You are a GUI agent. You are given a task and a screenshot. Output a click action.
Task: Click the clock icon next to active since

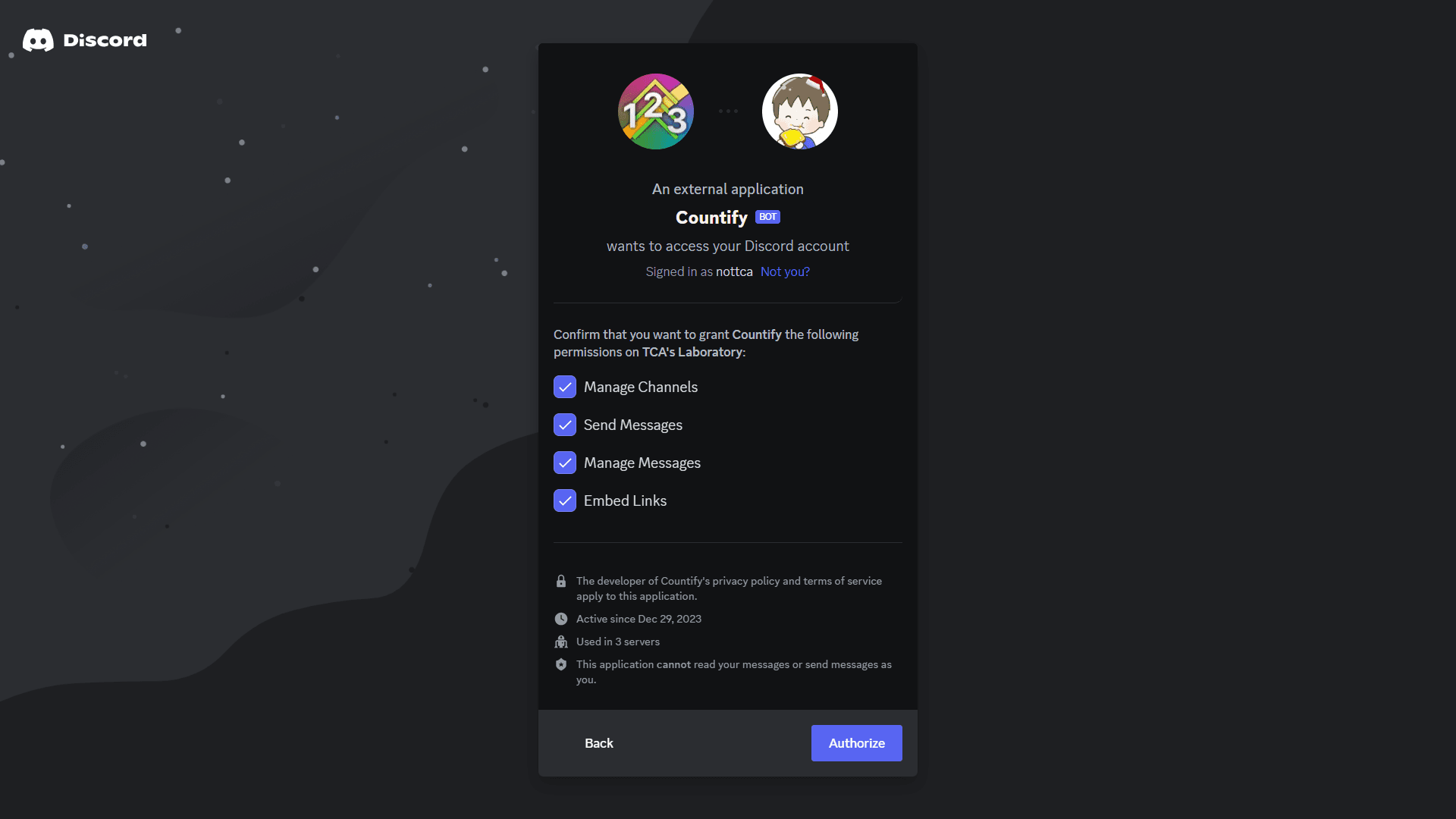click(561, 619)
